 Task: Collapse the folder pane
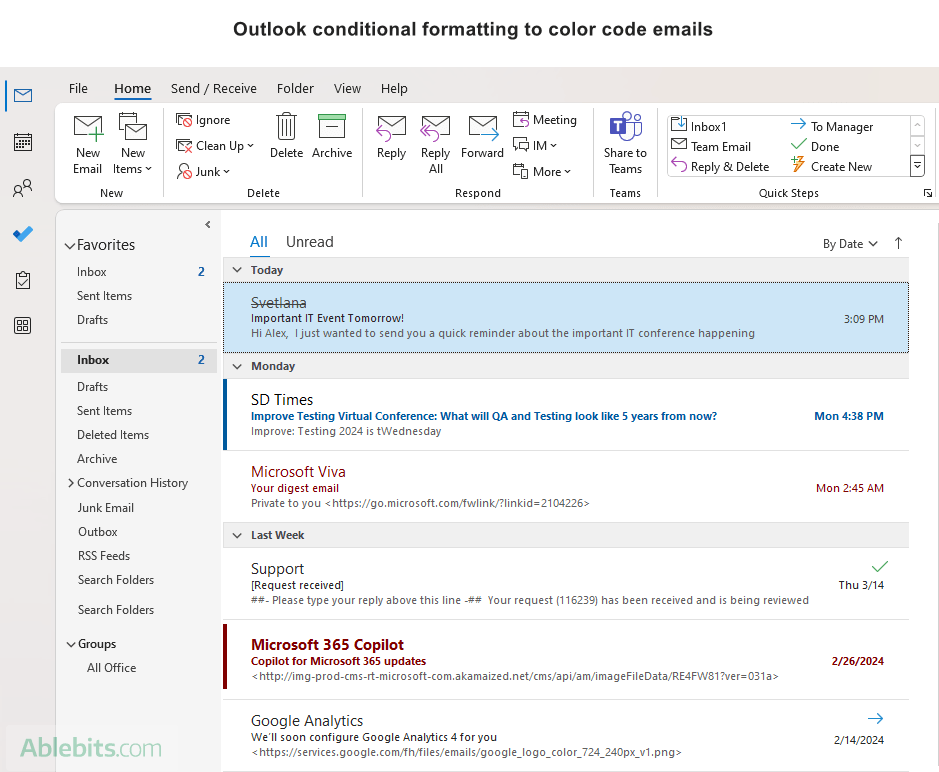coord(208,225)
